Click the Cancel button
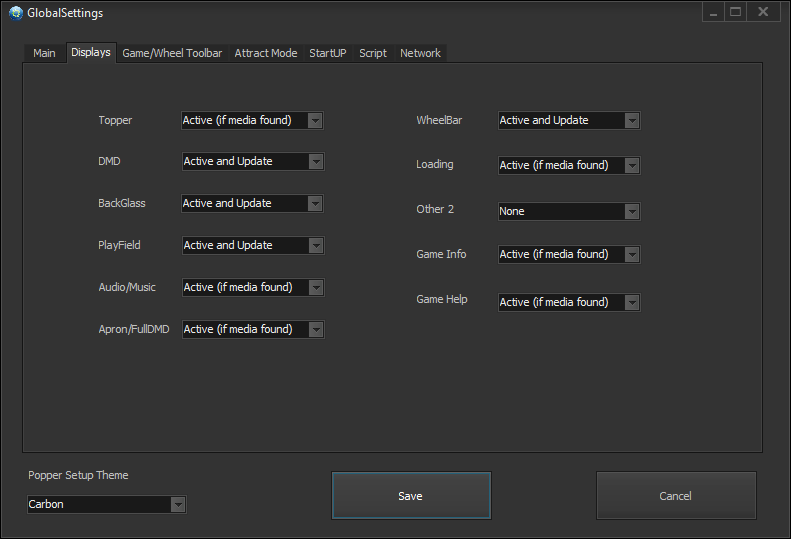791x539 pixels. tap(676, 496)
